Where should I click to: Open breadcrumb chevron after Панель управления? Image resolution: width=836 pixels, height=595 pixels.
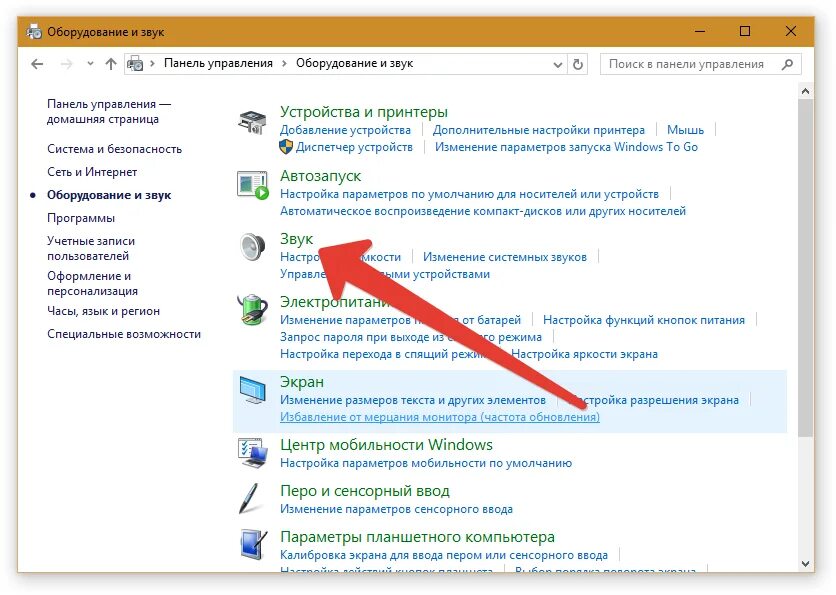coord(284,63)
